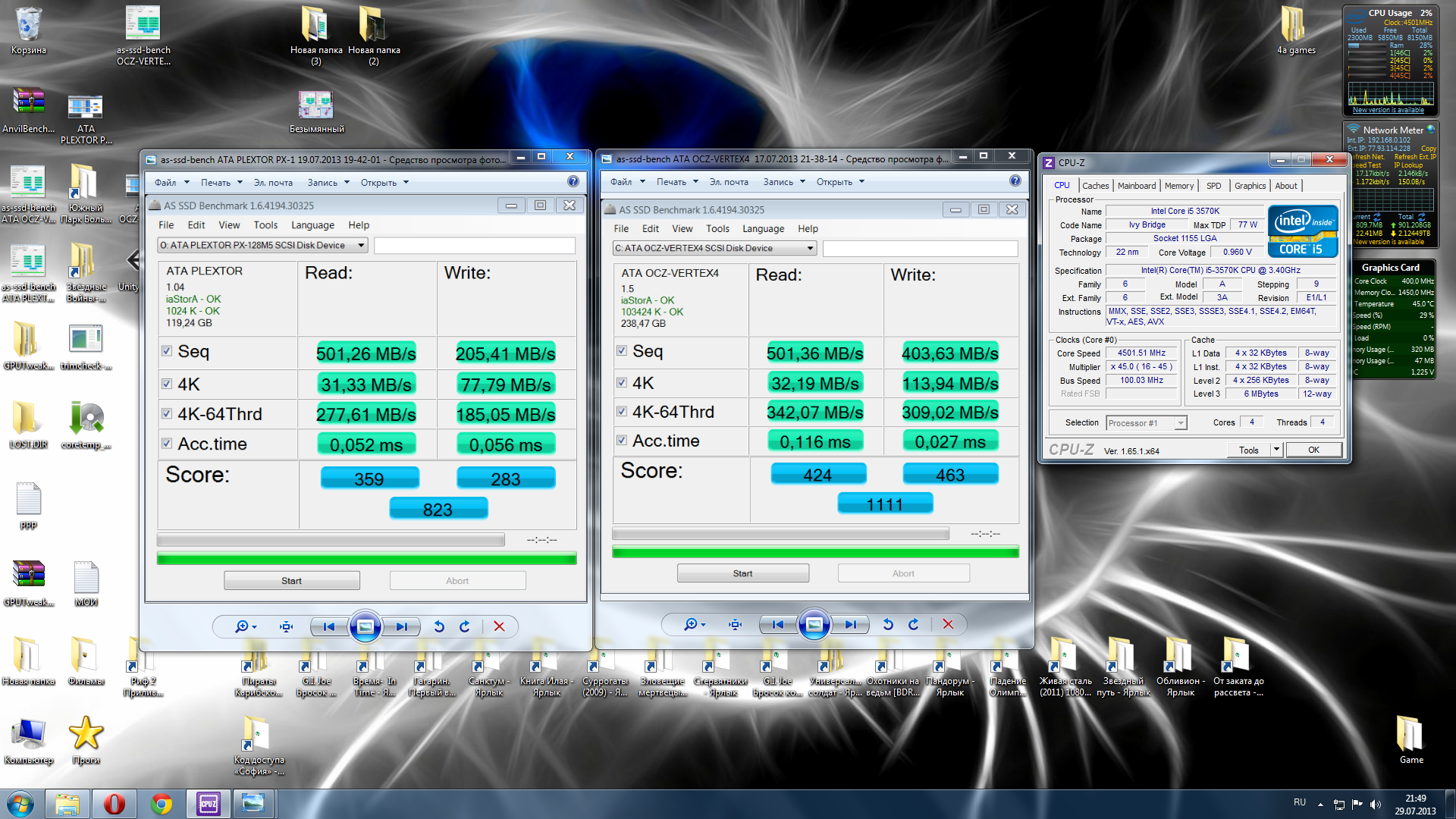Rotate clockwise in left photo viewer
The width and height of the screenshot is (1456, 819).
point(465,626)
